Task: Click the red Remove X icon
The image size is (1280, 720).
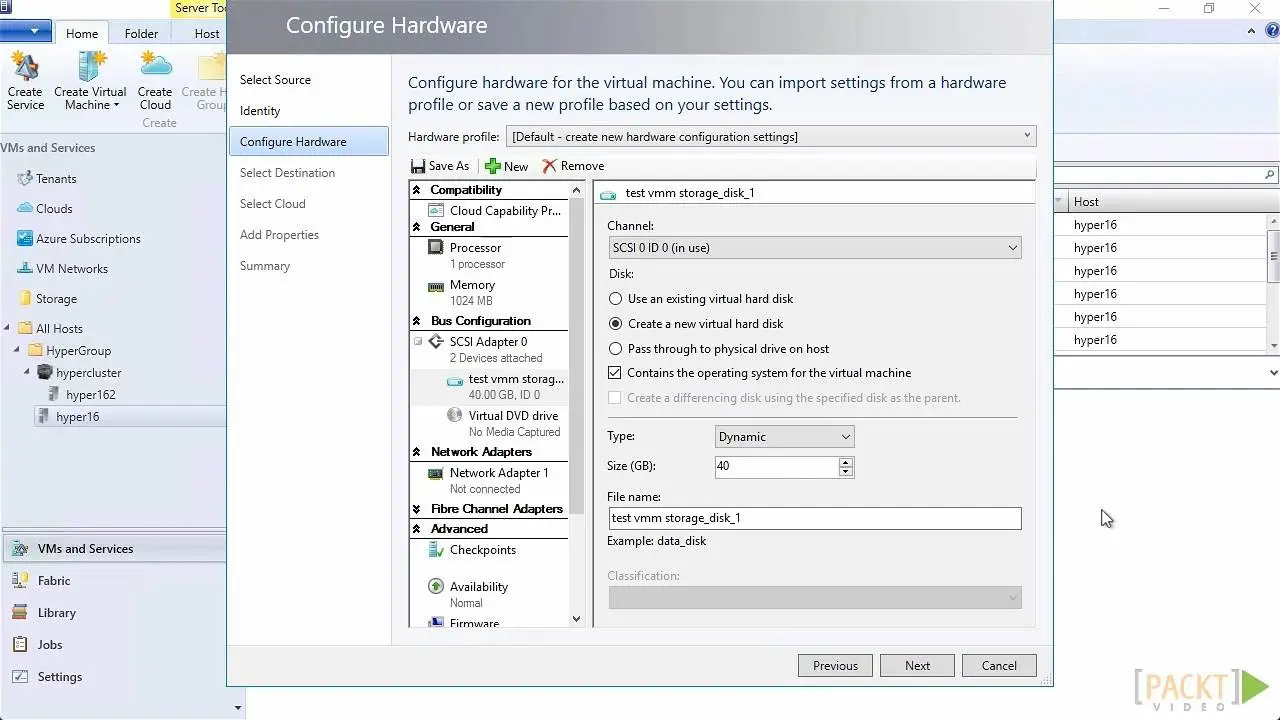Action: (x=549, y=166)
